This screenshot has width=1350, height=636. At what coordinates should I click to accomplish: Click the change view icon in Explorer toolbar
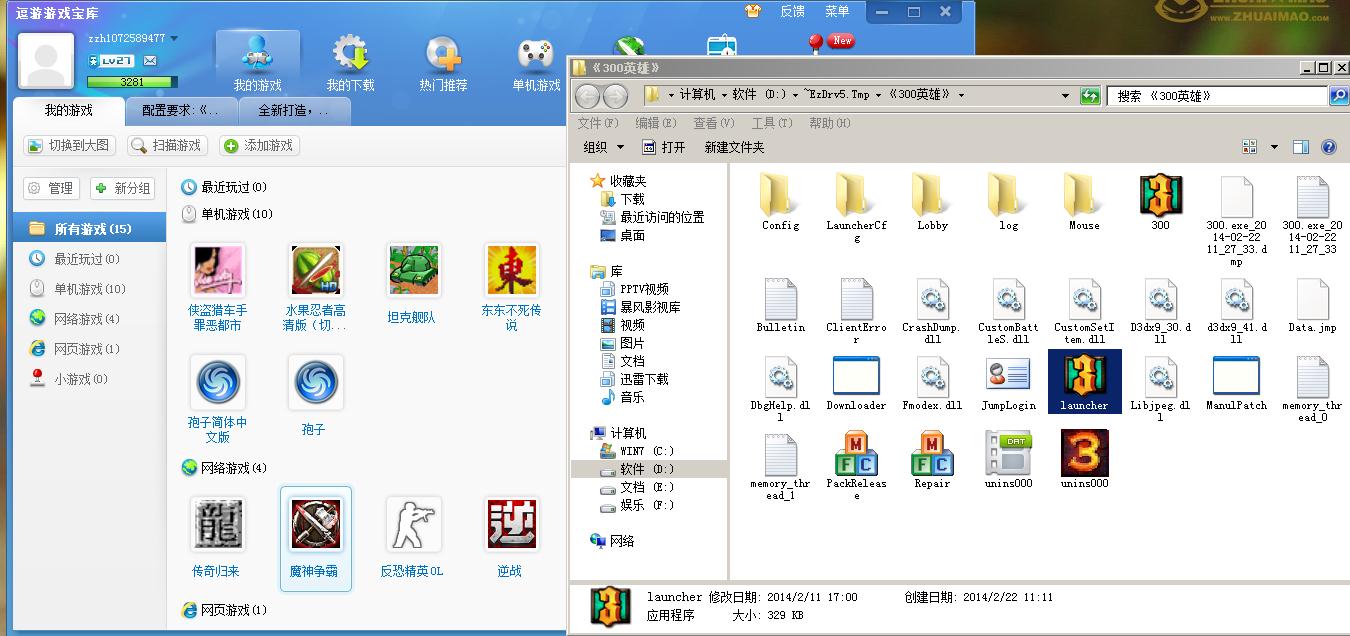1249,147
